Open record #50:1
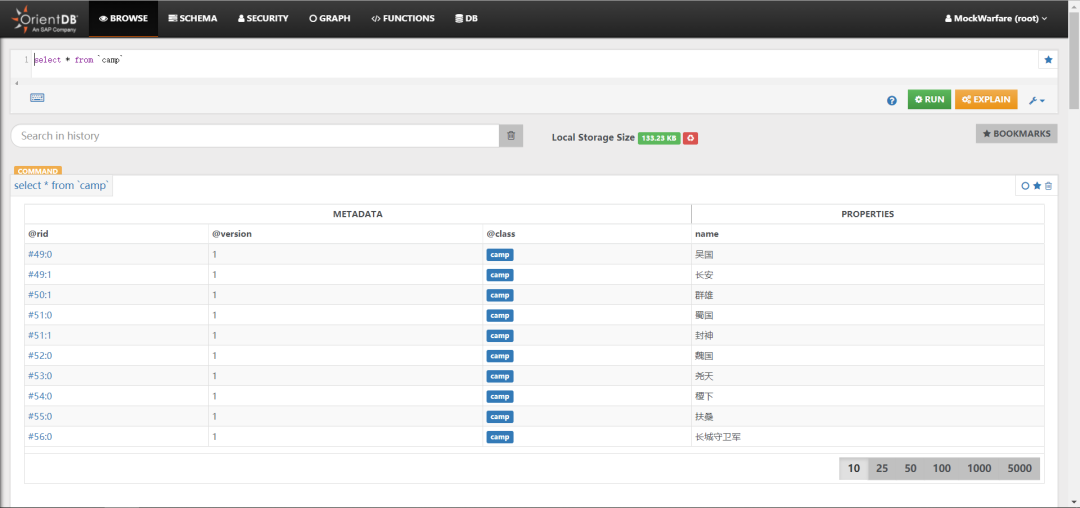This screenshot has height=508, width=1080. point(40,295)
